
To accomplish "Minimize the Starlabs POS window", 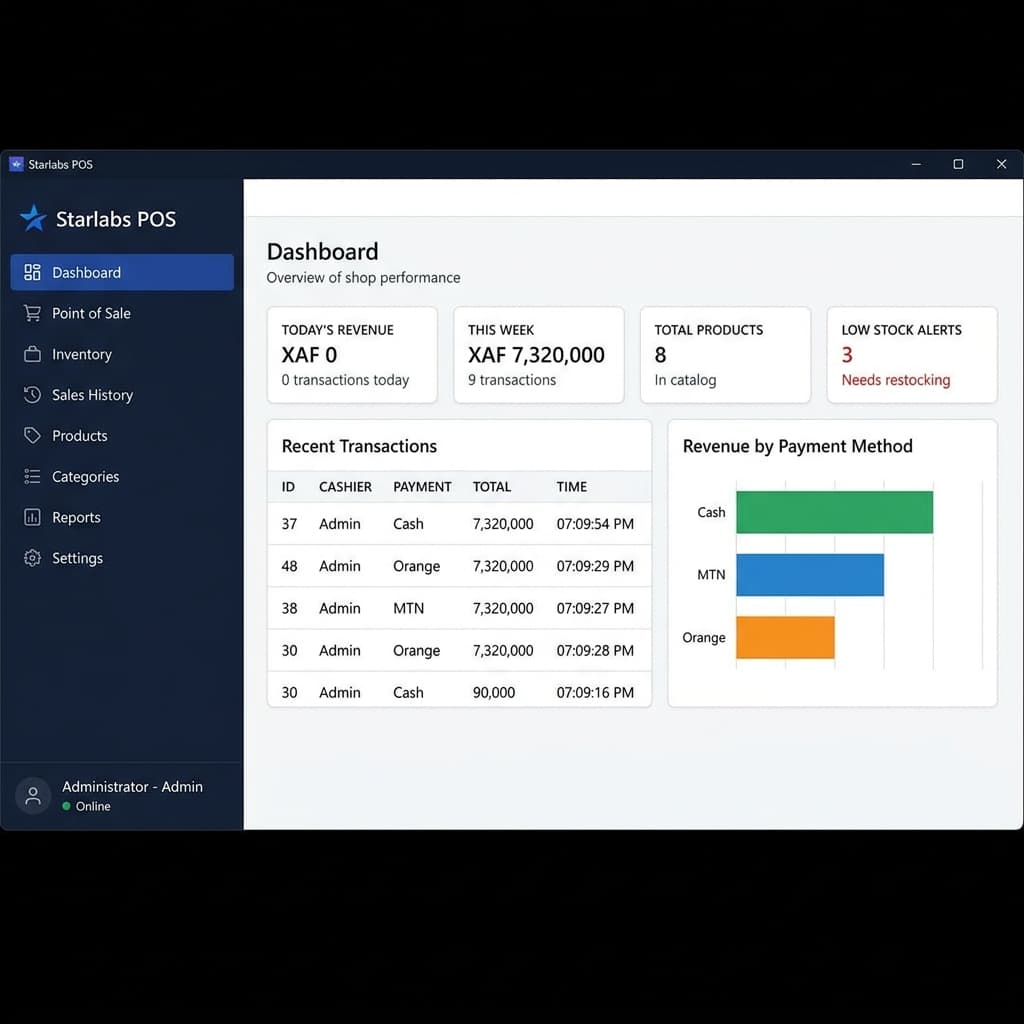I will point(916,164).
